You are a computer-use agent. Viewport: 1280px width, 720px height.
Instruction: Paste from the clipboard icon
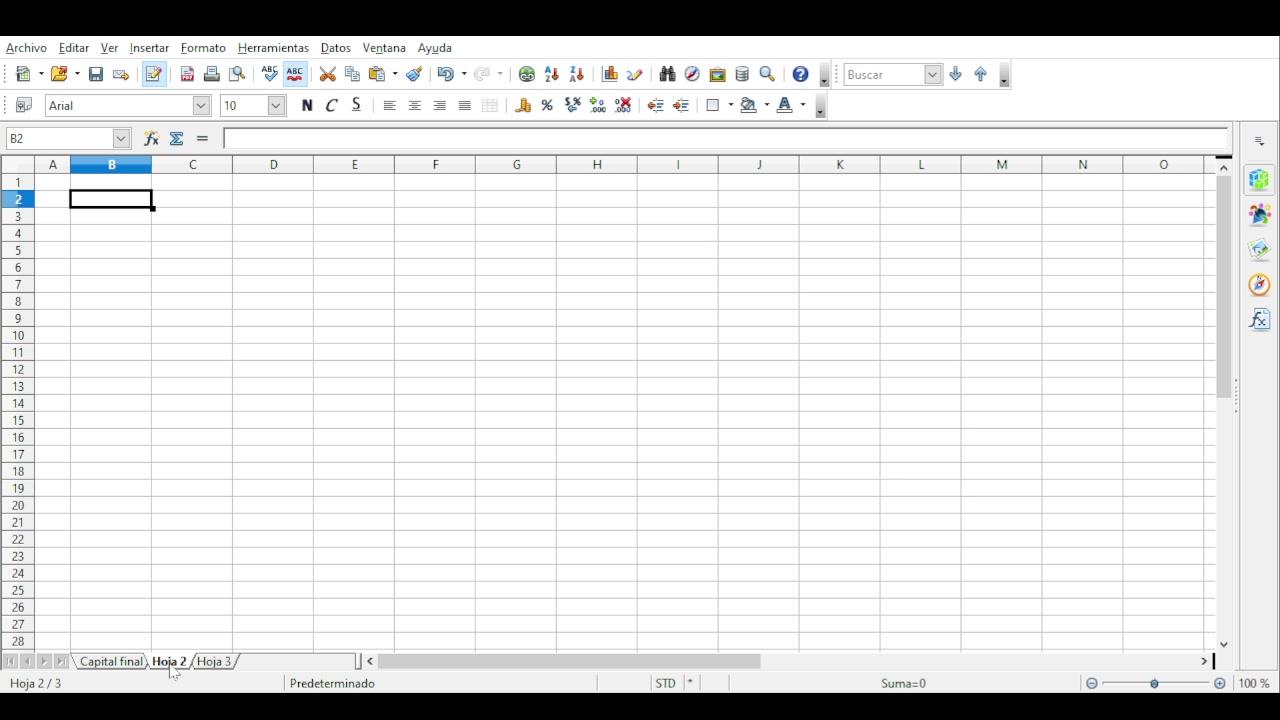point(377,74)
